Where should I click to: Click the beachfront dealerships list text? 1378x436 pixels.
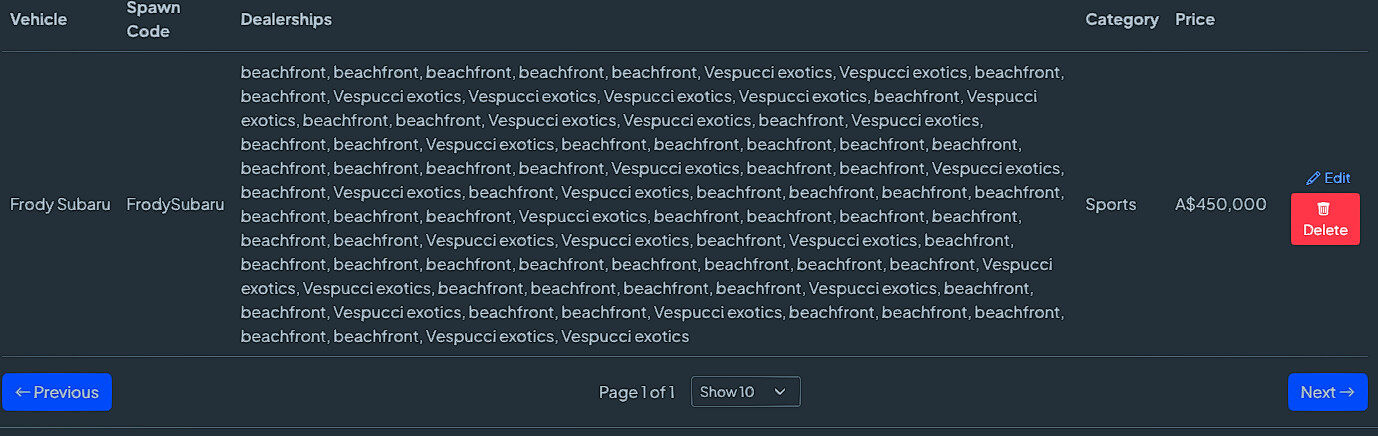pos(653,204)
